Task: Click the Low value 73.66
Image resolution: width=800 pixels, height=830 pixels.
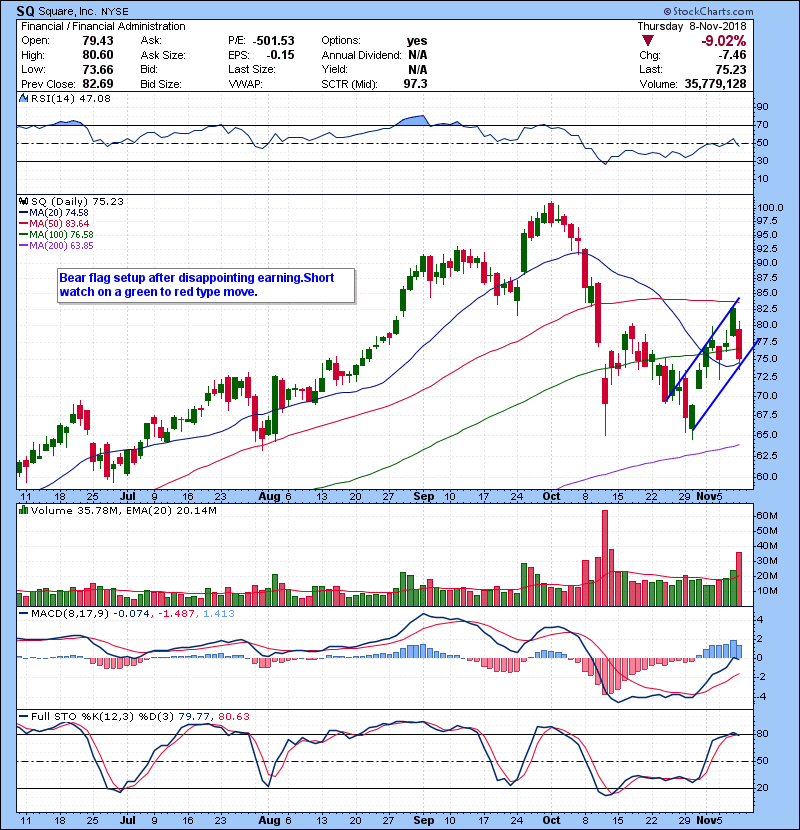Action: coord(98,69)
